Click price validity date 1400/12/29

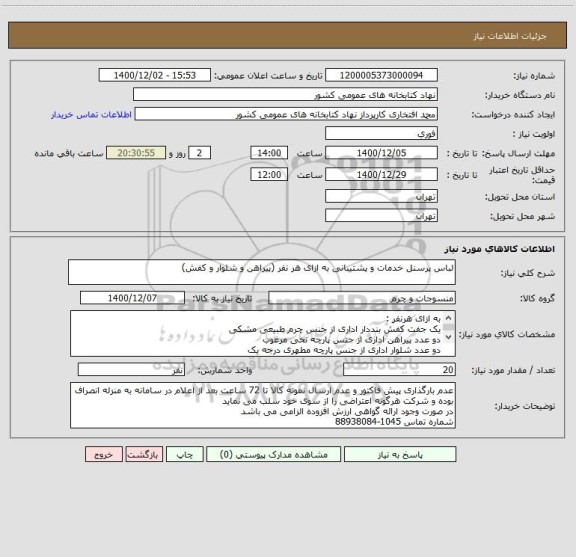(x=381, y=175)
